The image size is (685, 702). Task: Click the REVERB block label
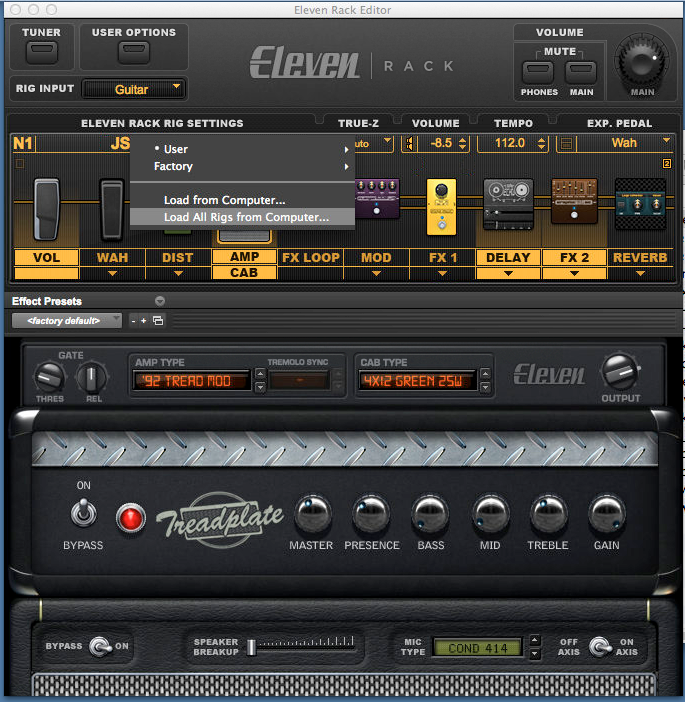click(640, 257)
